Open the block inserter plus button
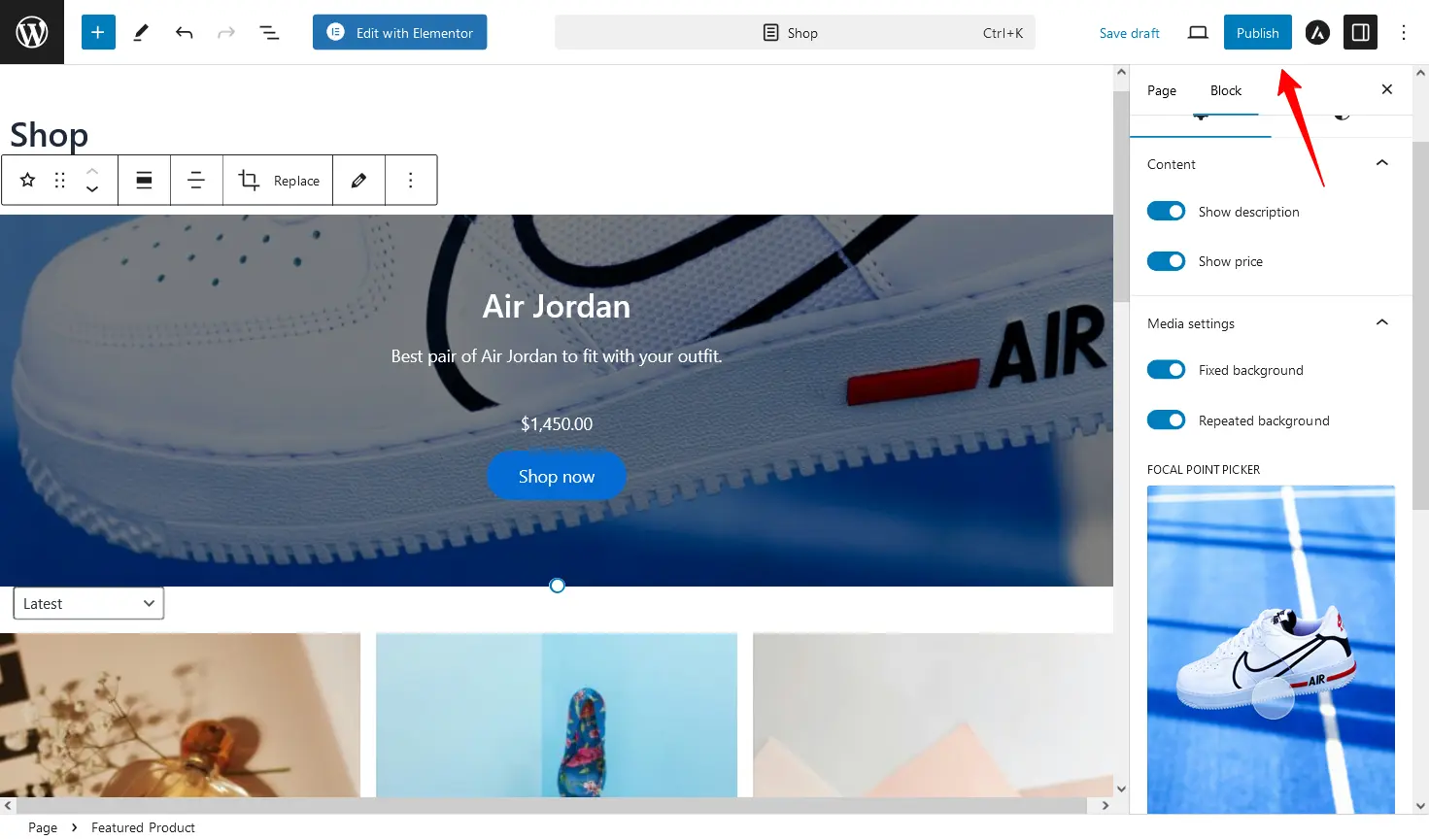Viewport: 1429px width, 840px height. click(x=98, y=32)
